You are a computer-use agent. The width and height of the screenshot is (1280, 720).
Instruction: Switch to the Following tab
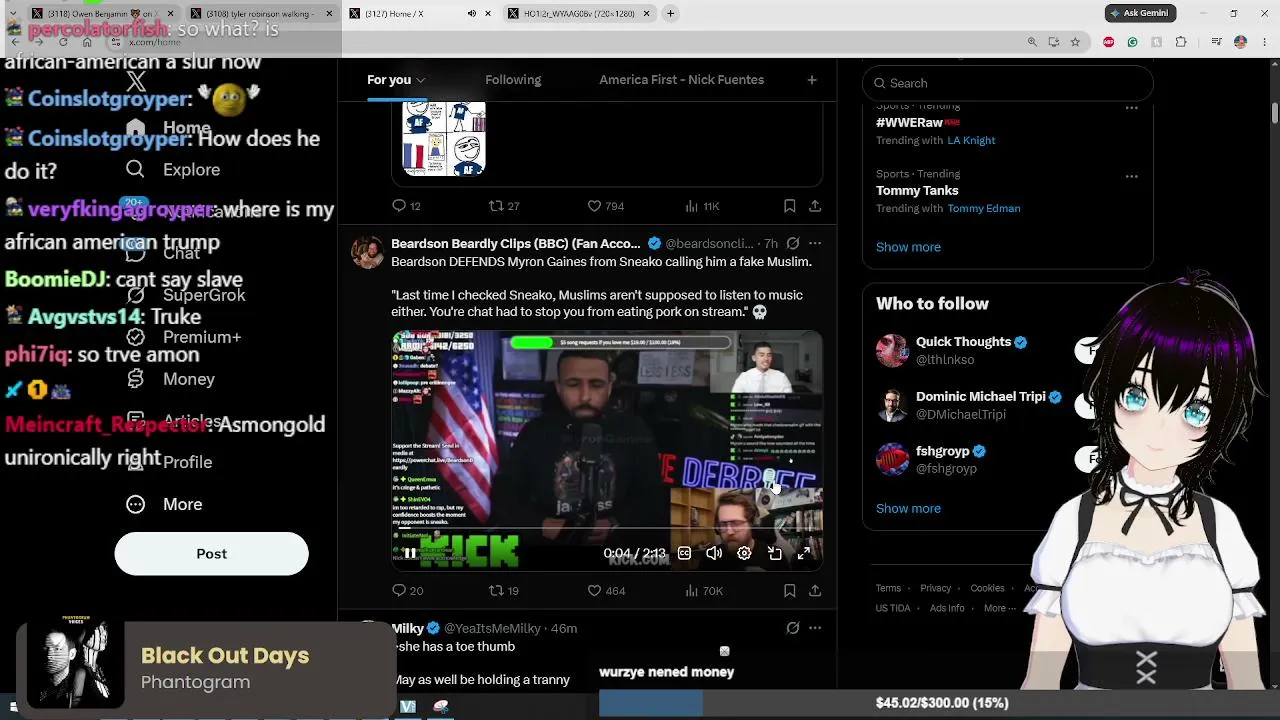coord(513,80)
